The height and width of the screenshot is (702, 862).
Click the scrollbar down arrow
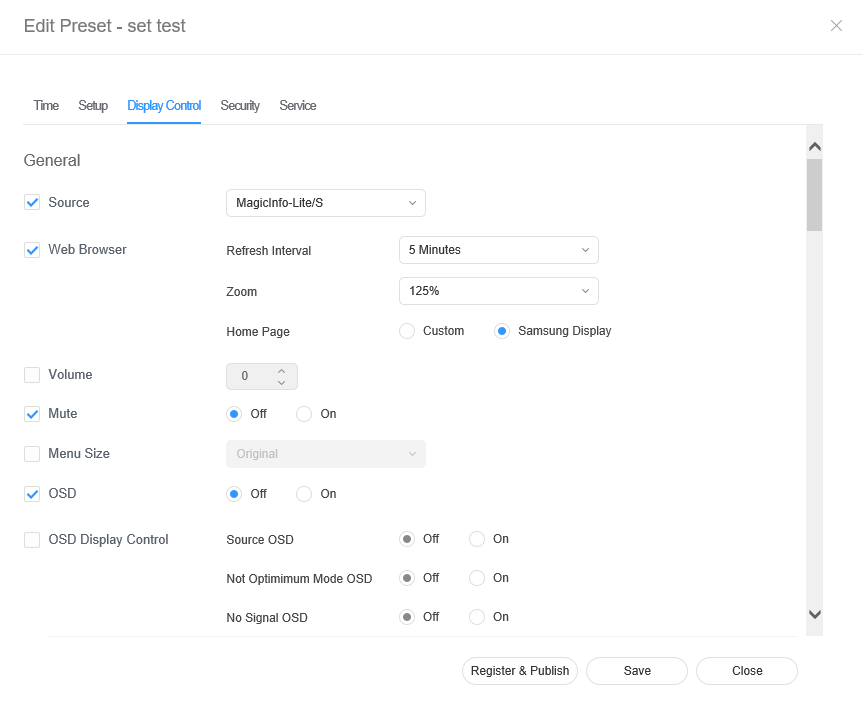[814, 614]
